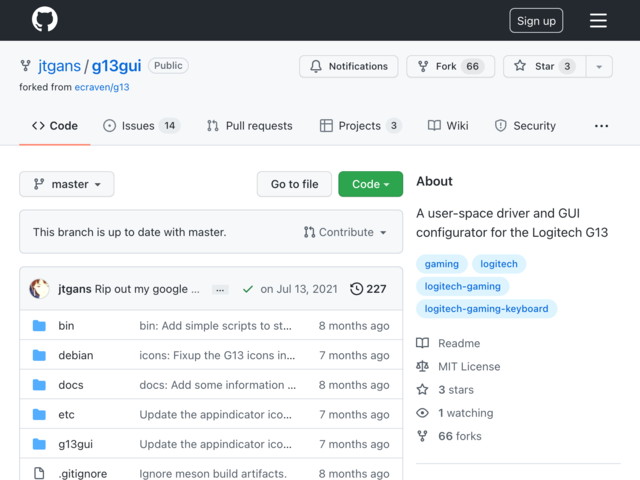Open commit 'bin: Add simple scripts to st...'
The height and width of the screenshot is (480, 640).
click(x=216, y=326)
